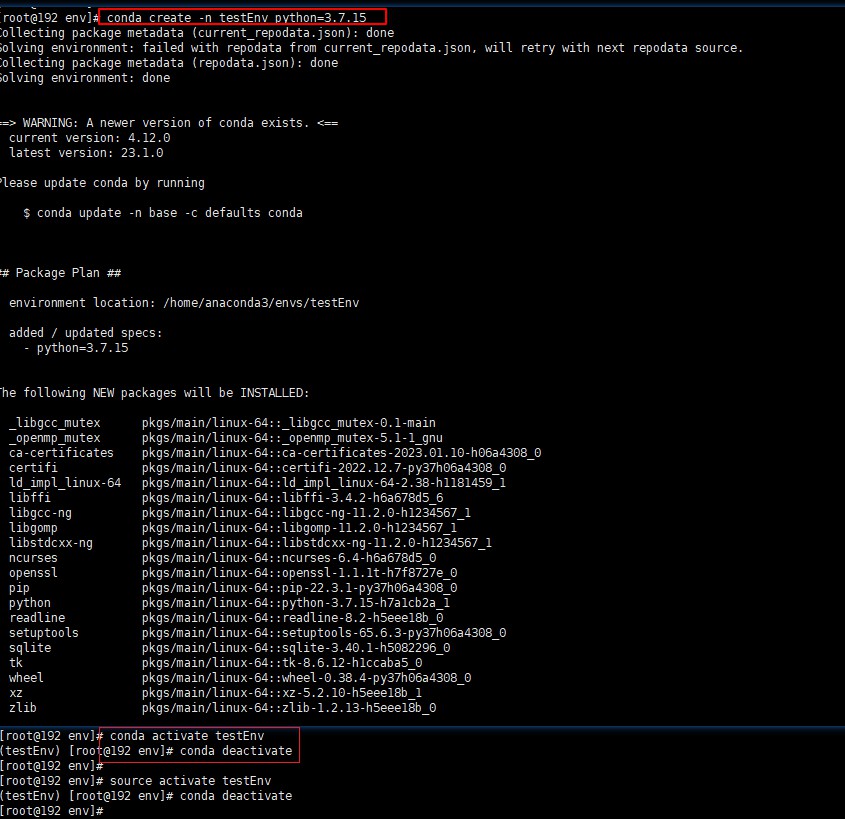Click 'python-3.7.15-h7a1cb2a_1' package path
This screenshot has height=819, width=845.
[296, 603]
